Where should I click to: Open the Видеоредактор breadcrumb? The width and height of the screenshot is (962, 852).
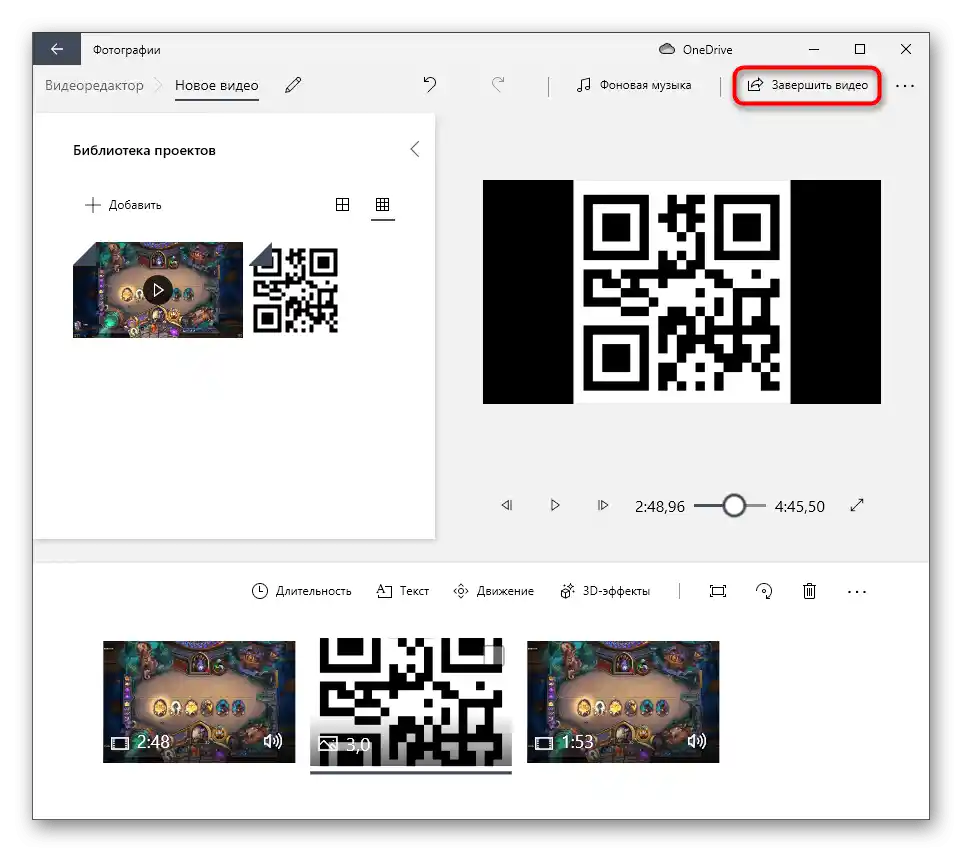[x=94, y=85]
